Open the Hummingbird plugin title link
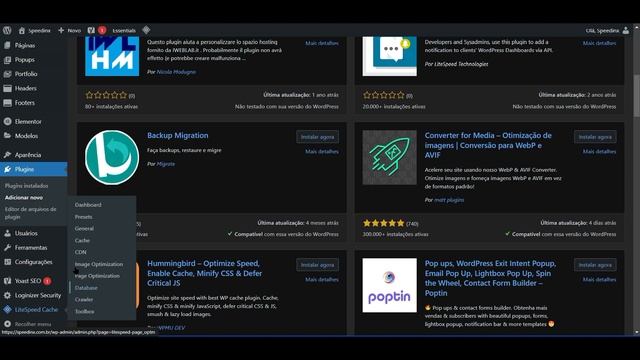Image resolution: width=640 pixels, height=360 pixels. point(204,273)
